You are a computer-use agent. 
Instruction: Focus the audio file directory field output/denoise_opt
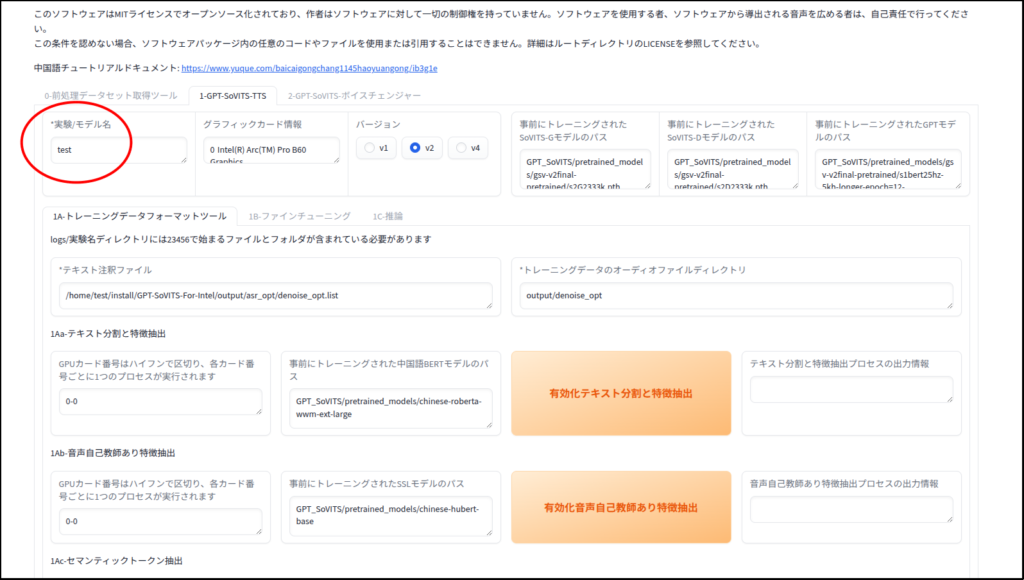[736, 296]
